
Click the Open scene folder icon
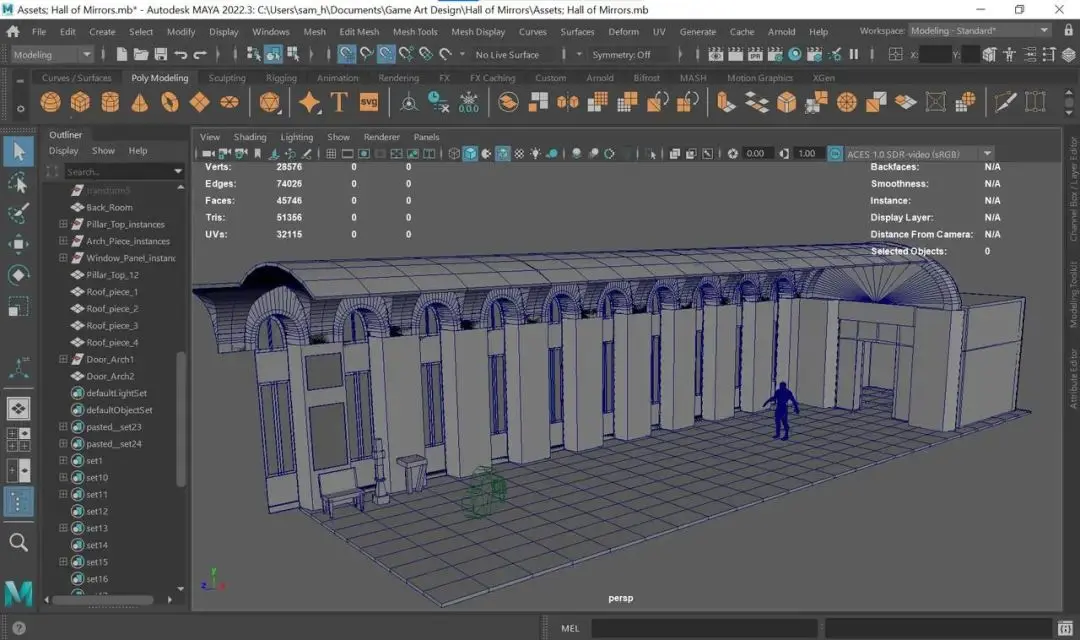[x=141, y=54]
